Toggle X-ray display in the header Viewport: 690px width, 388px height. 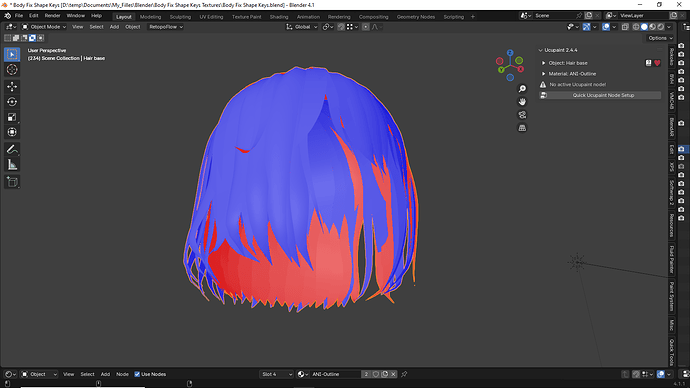625,27
